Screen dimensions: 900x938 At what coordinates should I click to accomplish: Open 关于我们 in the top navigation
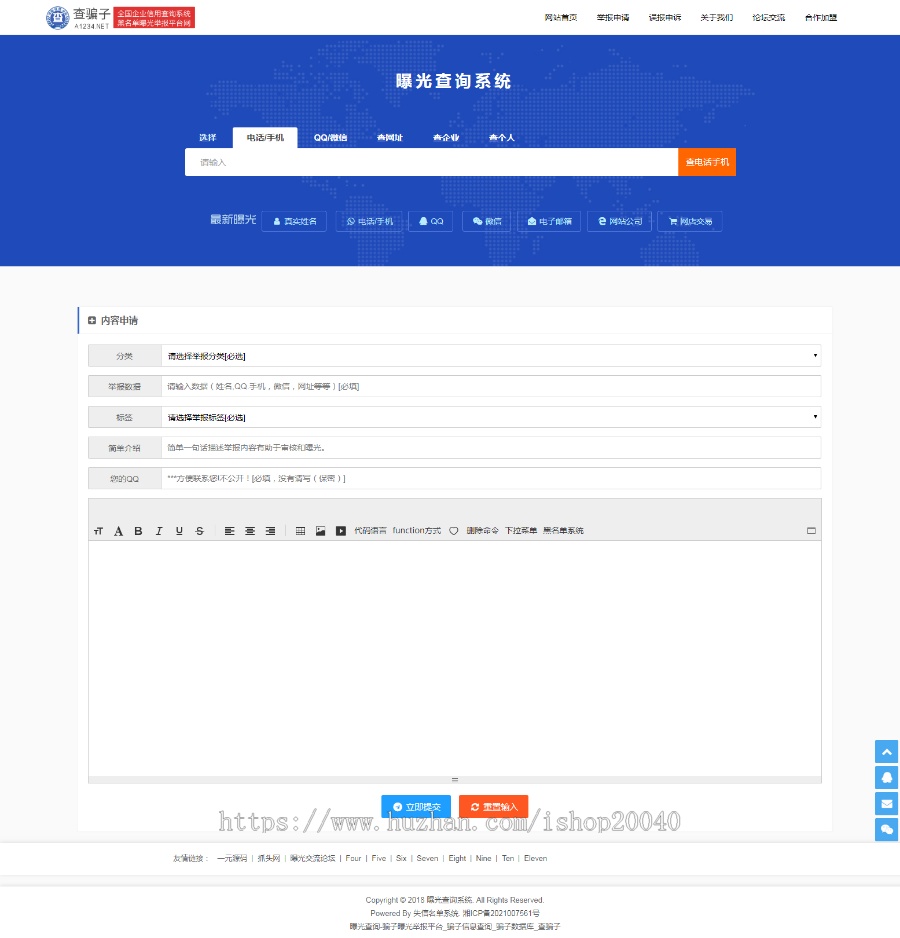(716, 17)
